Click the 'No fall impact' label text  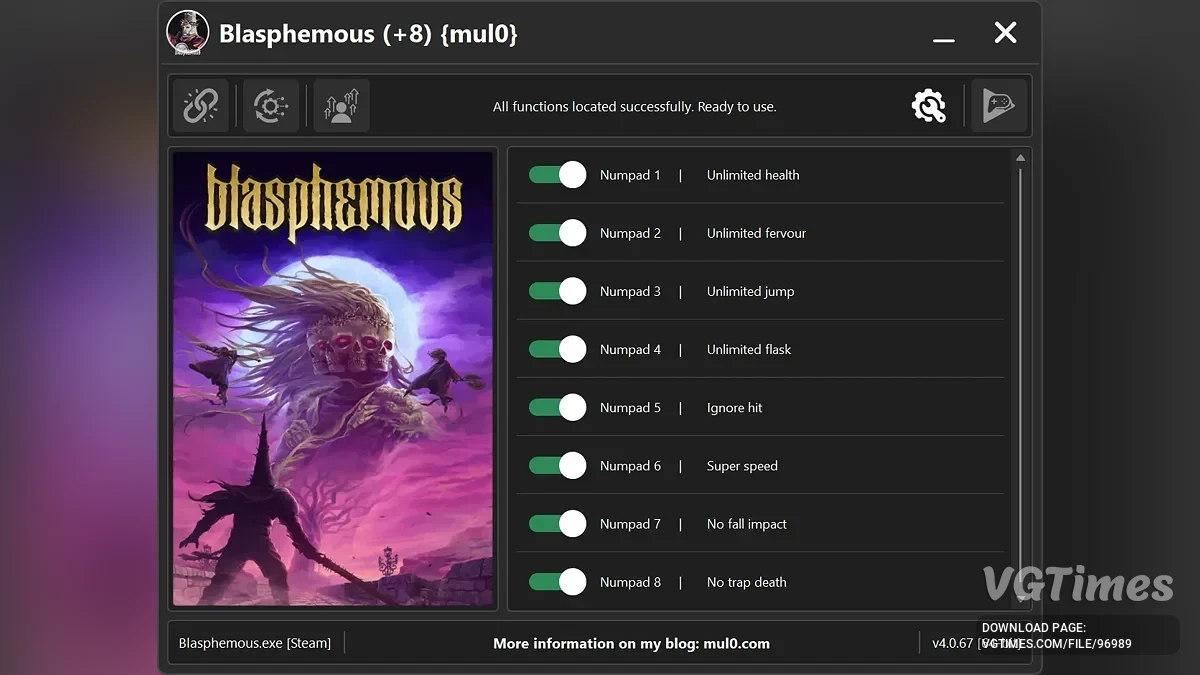pyautogui.click(x=747, y=523)
